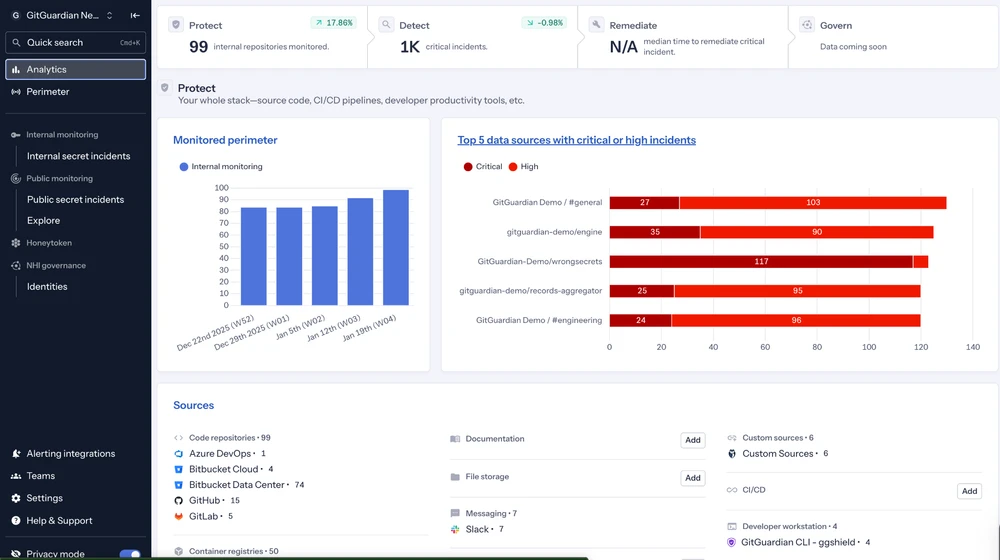The width and height of the screenshot is (1000, 560).
Task: Click the Azure DevOps icon
Action: pyautogui.click(x=179, y=453)
